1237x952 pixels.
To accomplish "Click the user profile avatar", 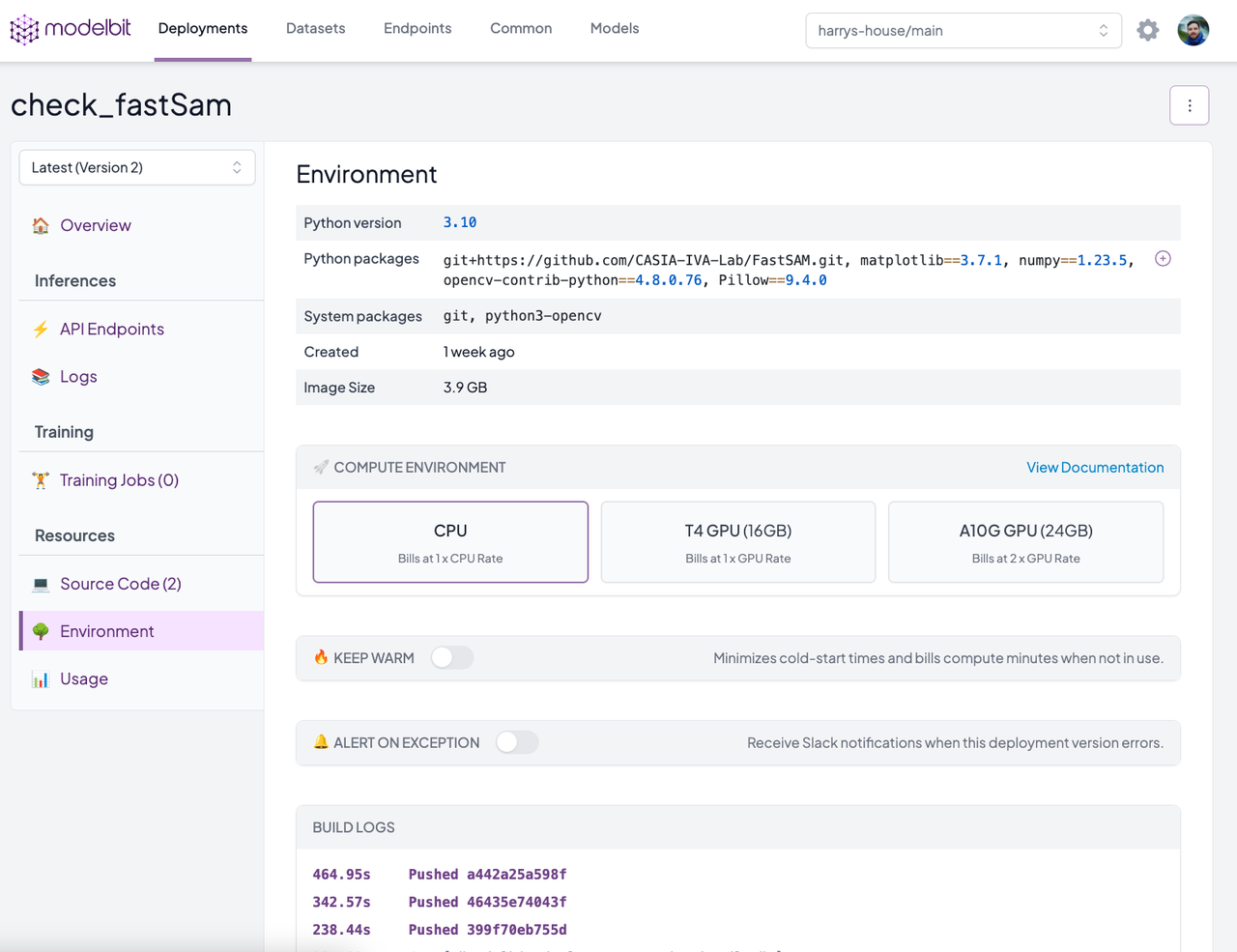I will (1193, 29).
